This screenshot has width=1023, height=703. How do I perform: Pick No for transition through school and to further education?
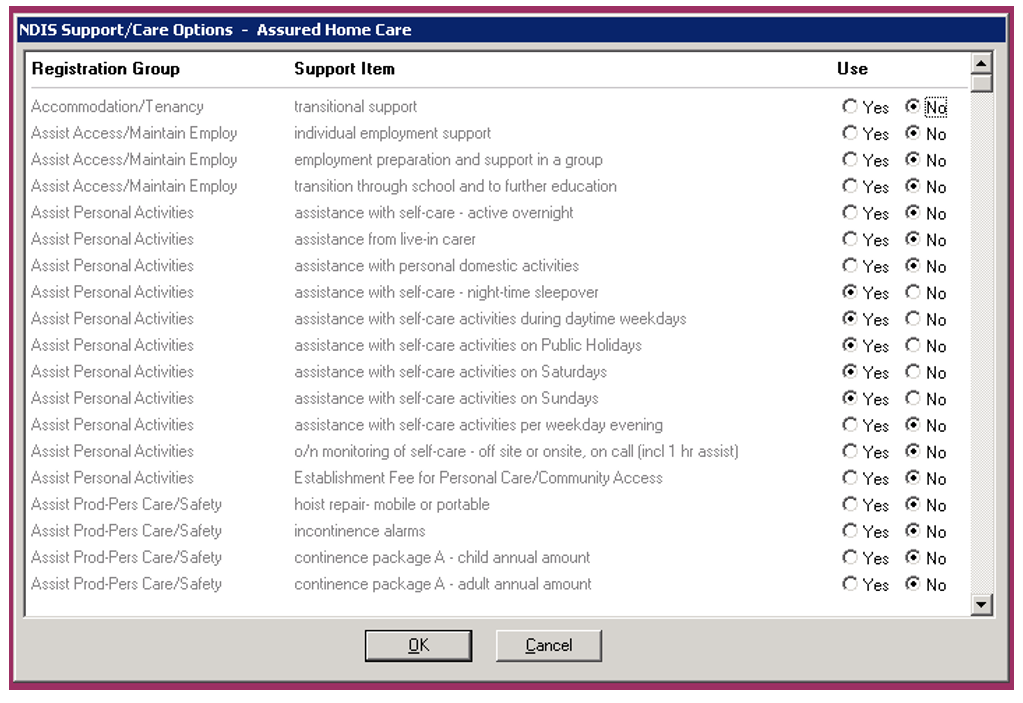913,186
